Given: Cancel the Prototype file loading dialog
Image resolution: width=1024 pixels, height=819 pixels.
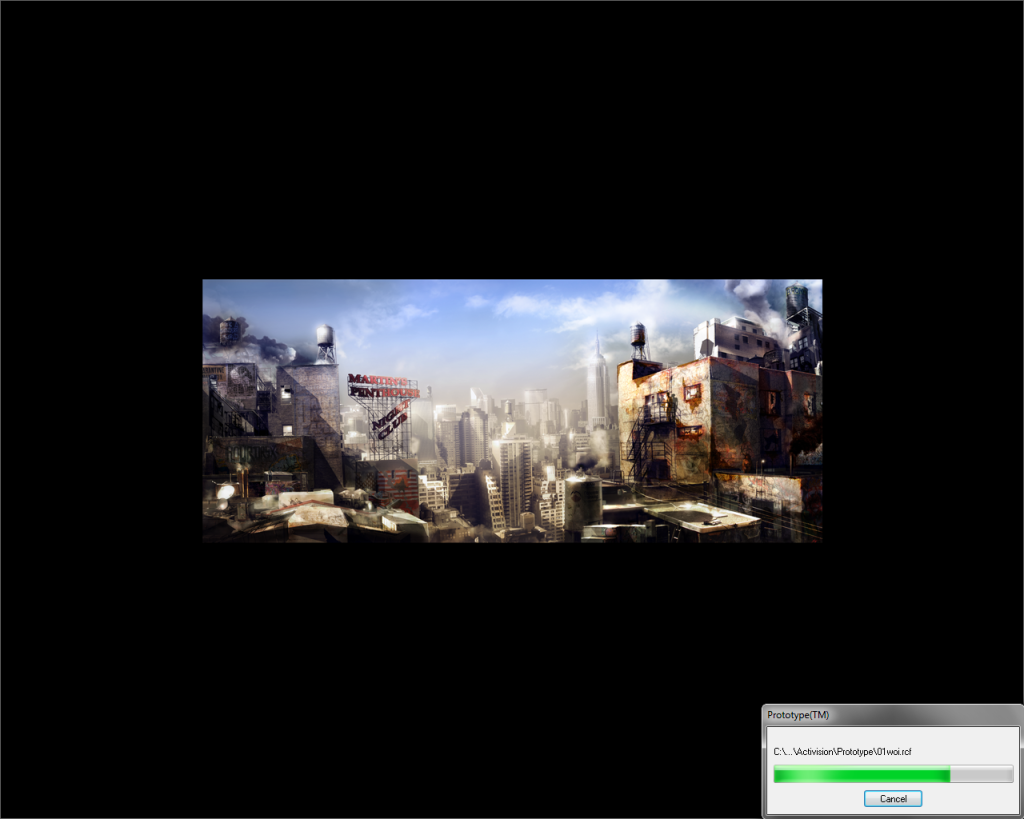Looking at the screenshot, I should tap(893, 798).
